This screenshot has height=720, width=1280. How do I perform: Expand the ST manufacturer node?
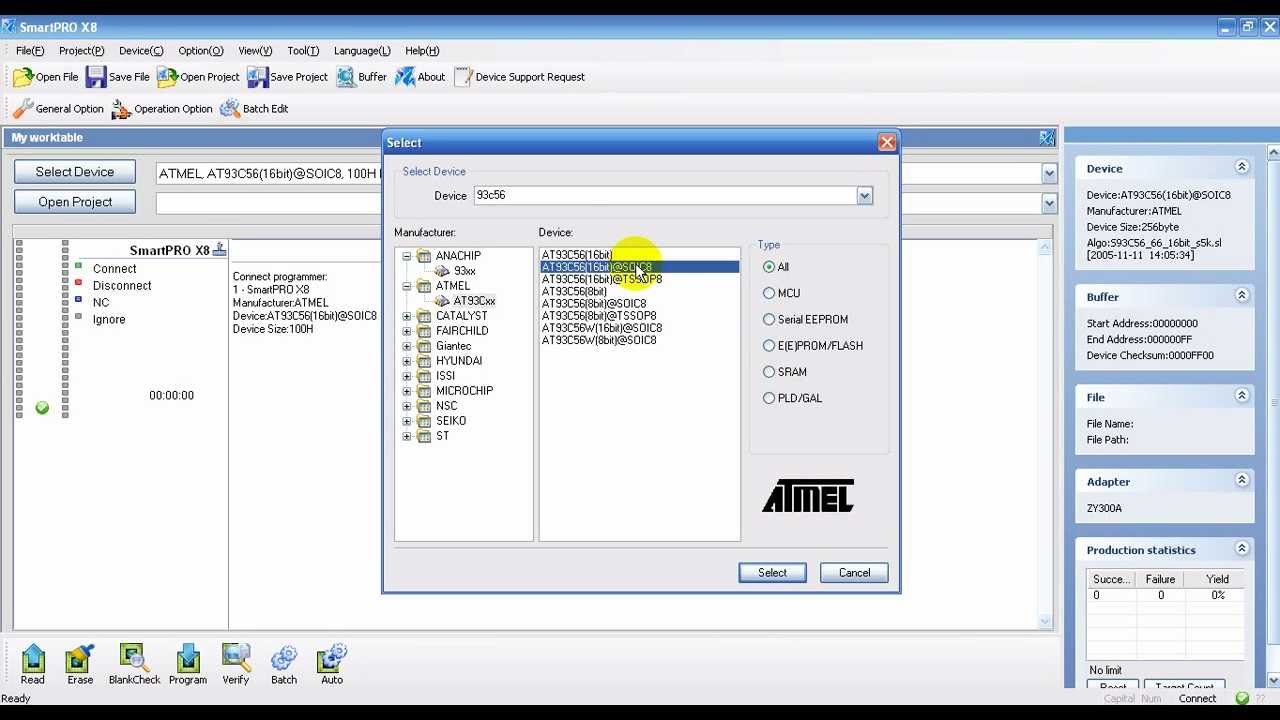coord(407,436)
